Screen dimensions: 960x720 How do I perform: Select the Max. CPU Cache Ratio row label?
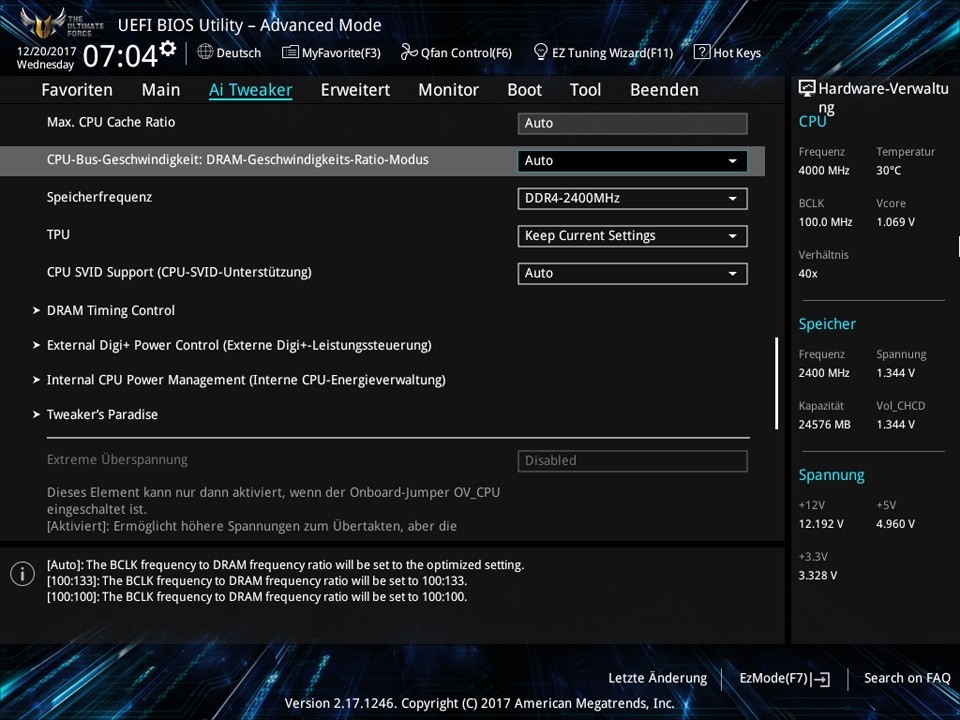(x=111, y=122)
